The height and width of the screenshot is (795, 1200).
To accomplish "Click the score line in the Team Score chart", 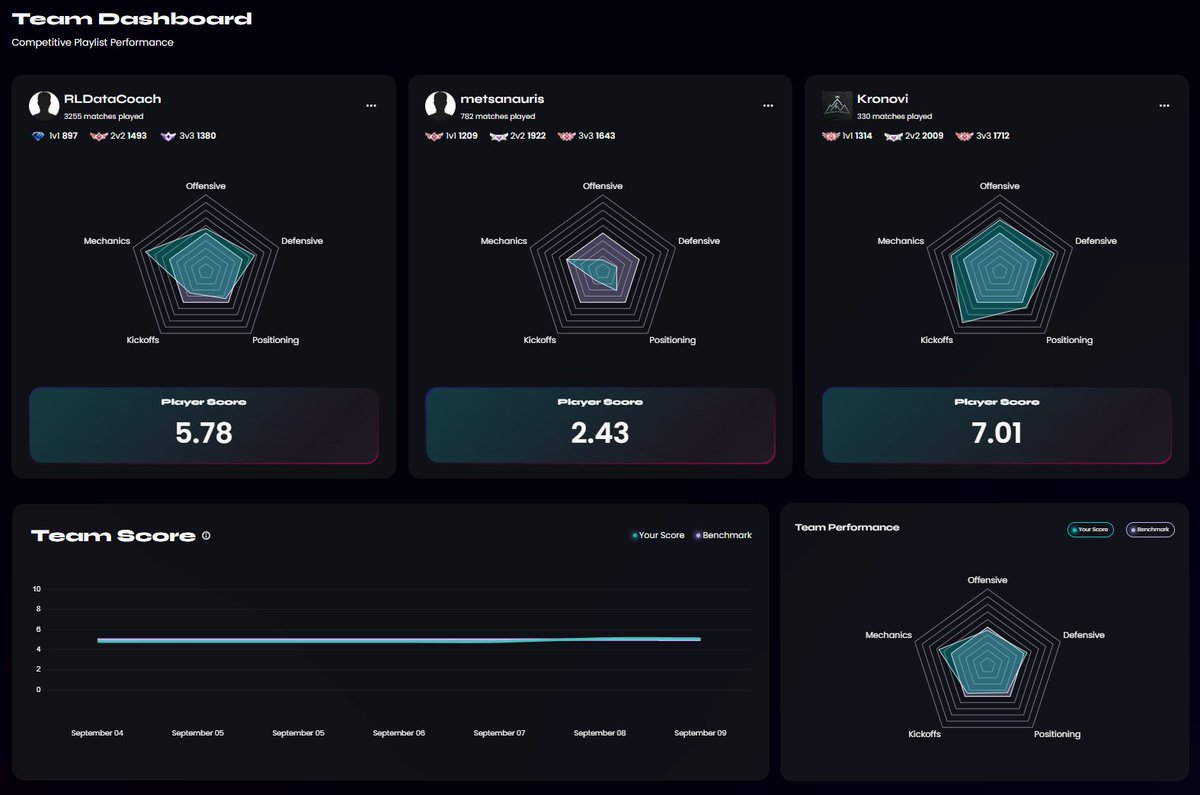I will tap(400, 639).
